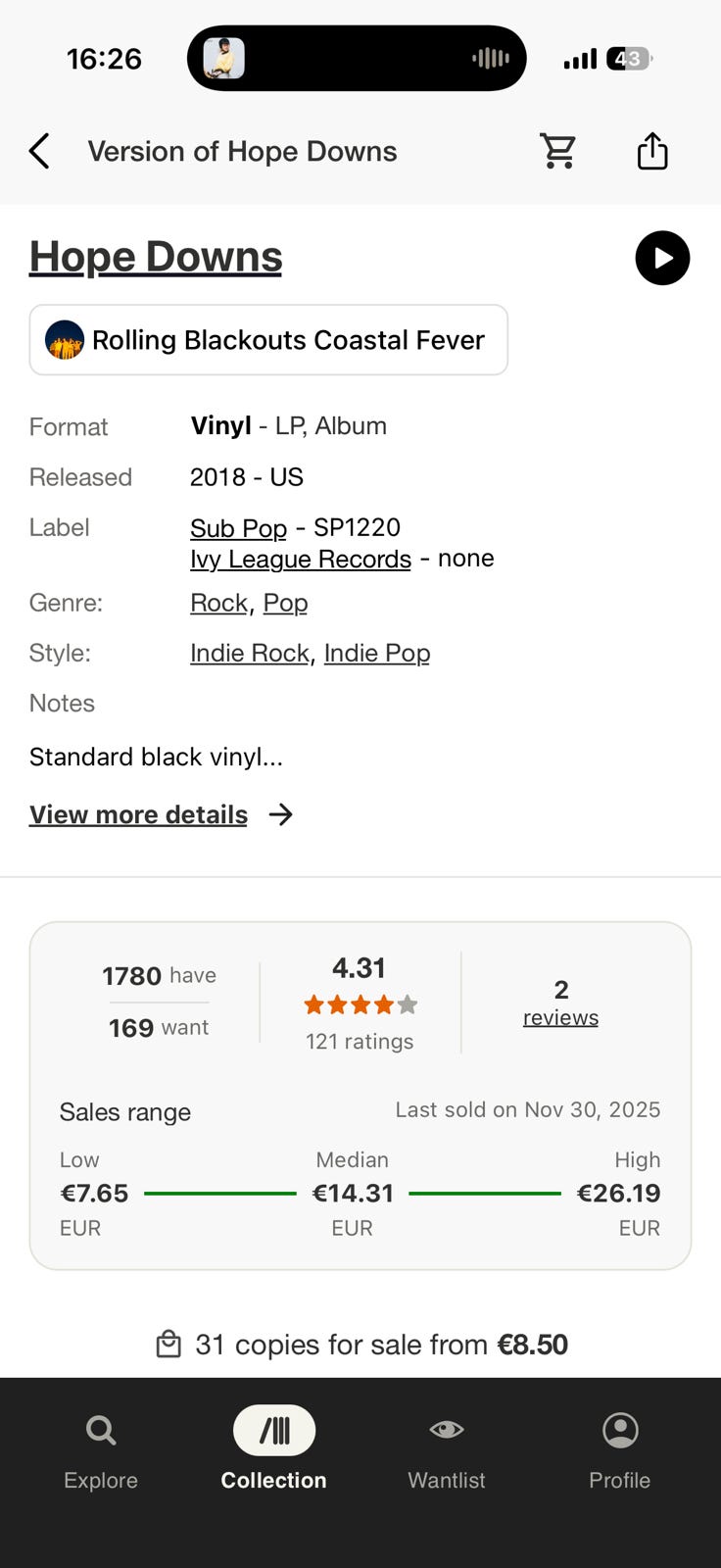
Task: Open the Sub Pop label link
Action: click(238, 528)
